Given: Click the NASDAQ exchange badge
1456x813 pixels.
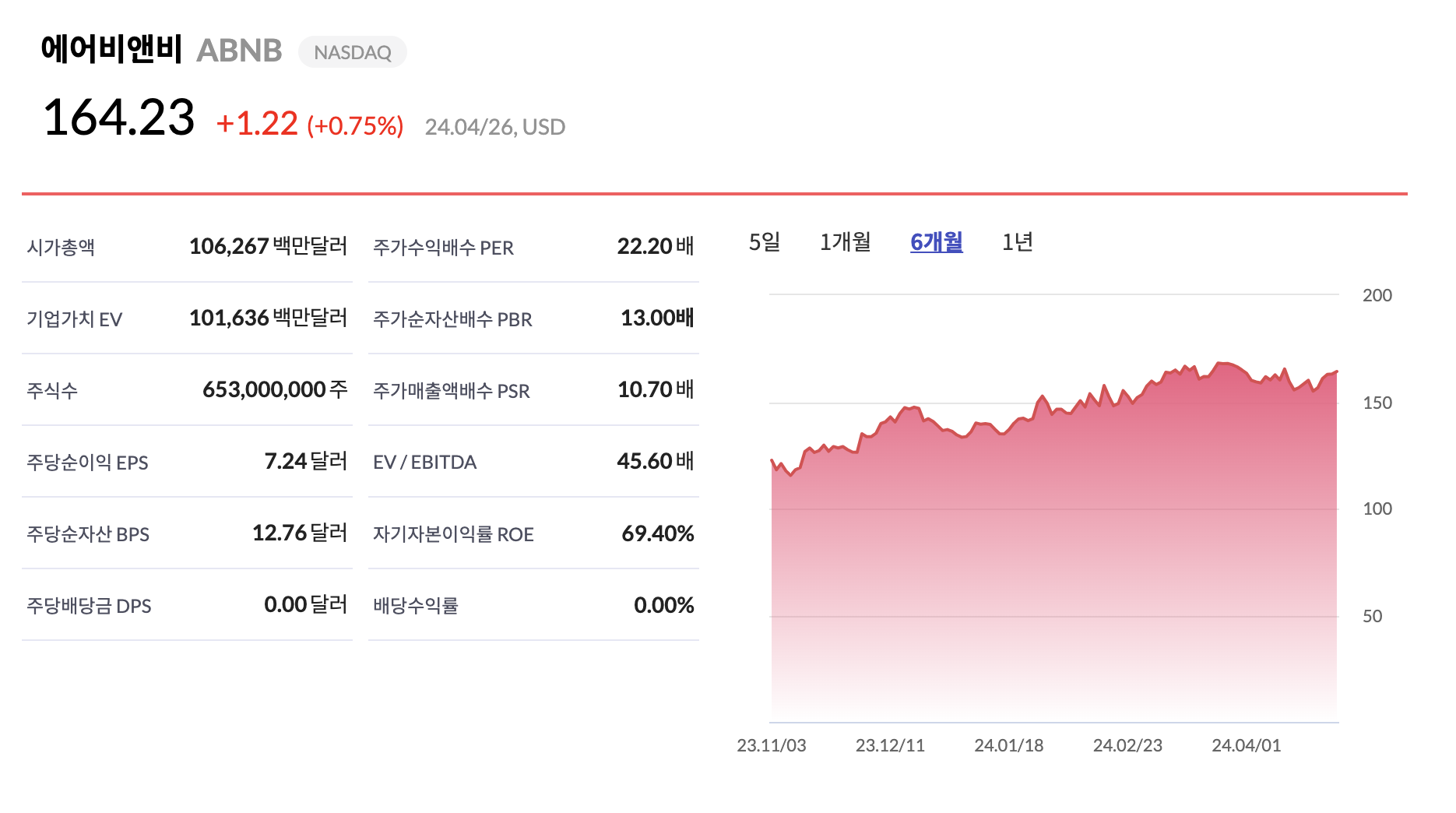Looking at the screenshot, I should (x=353, y=52).
